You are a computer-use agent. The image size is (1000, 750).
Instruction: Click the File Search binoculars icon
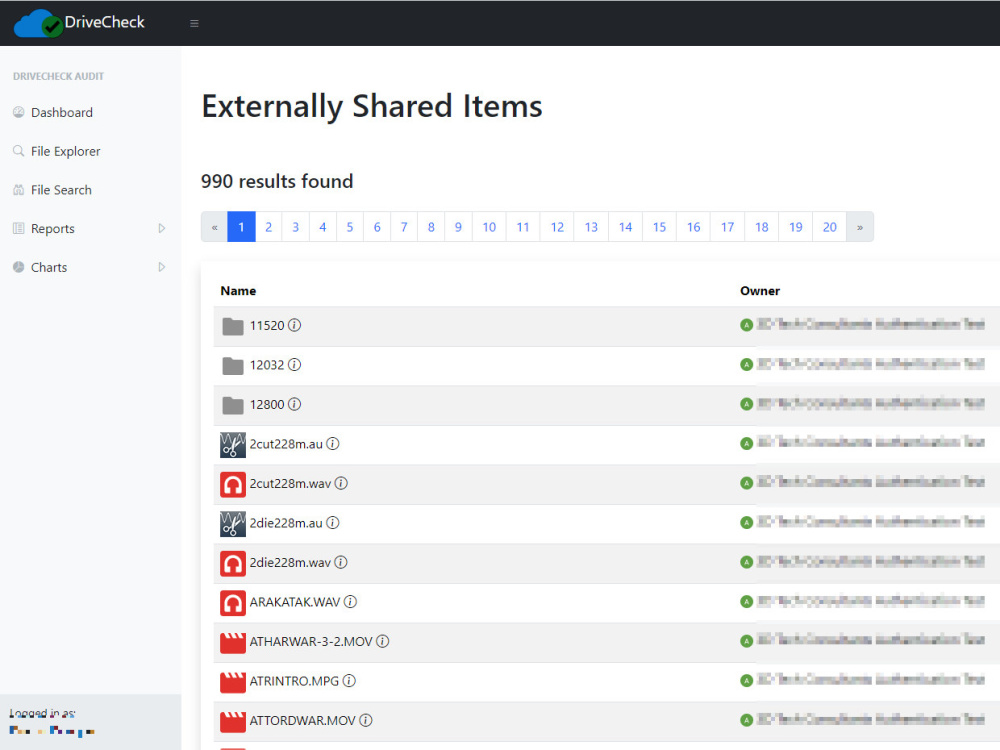tap(18, 190)
